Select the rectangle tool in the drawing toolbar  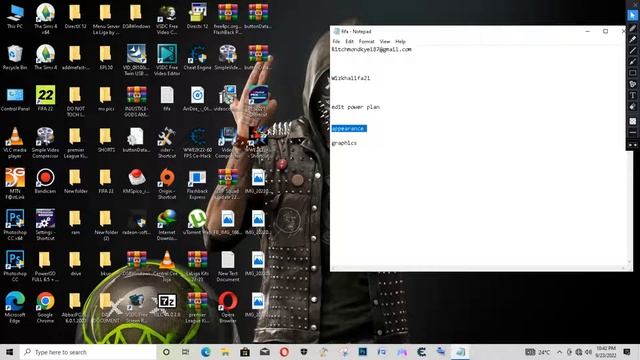[x=633, y=73]
